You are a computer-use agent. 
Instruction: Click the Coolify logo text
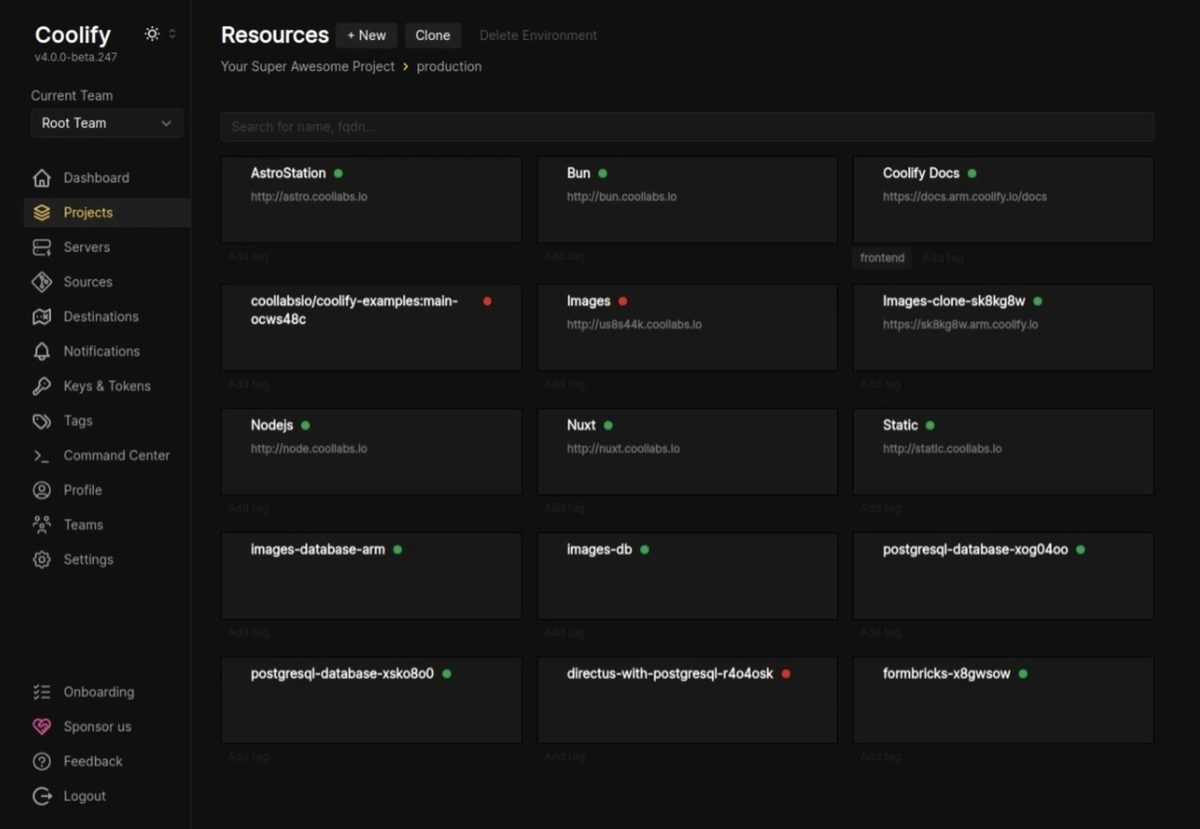73,35
